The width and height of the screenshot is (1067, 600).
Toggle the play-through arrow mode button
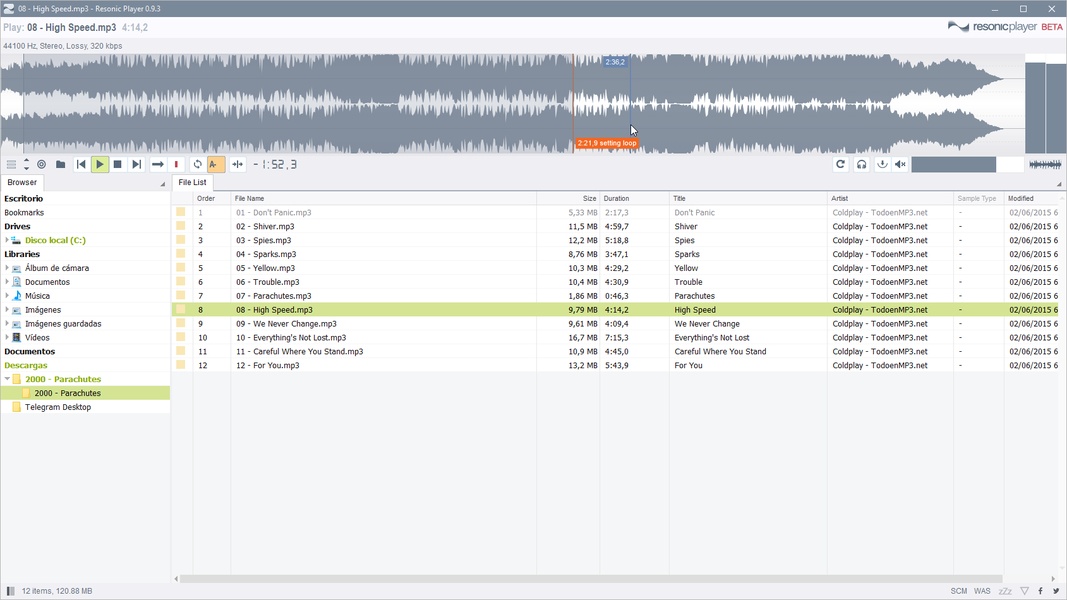tap(157, 164)
